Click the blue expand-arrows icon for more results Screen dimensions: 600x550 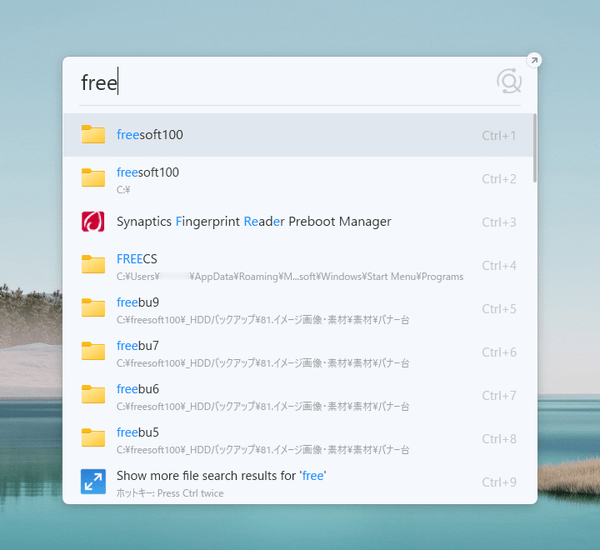click(93, 481)
